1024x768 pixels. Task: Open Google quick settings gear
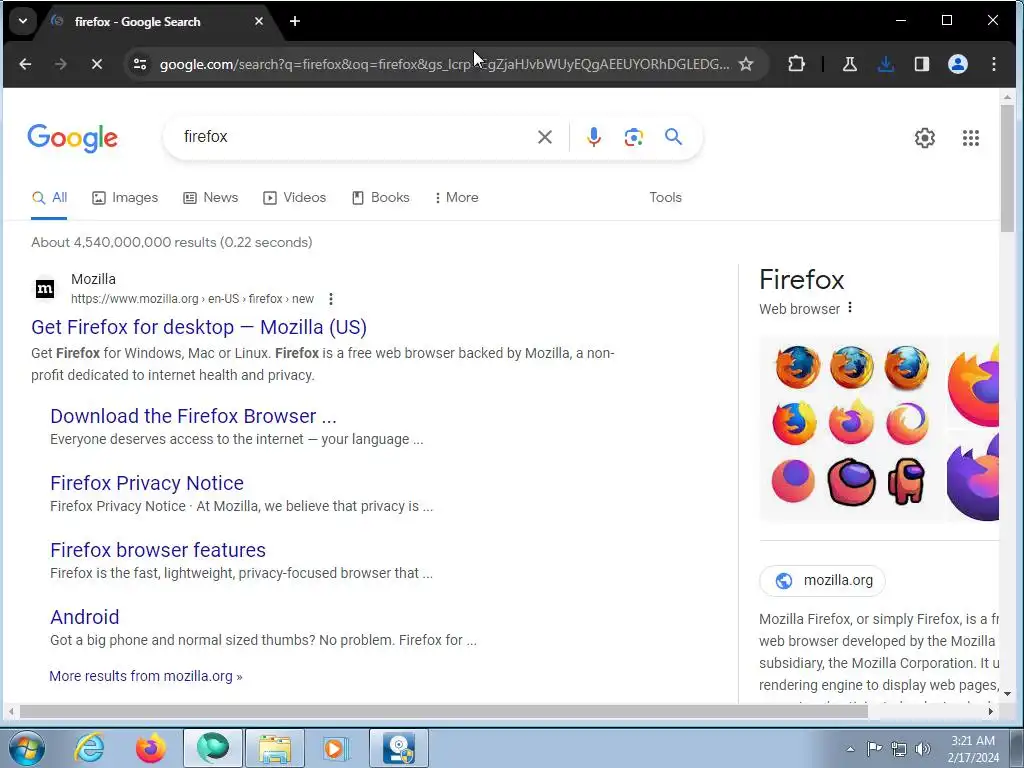(925, 138)
